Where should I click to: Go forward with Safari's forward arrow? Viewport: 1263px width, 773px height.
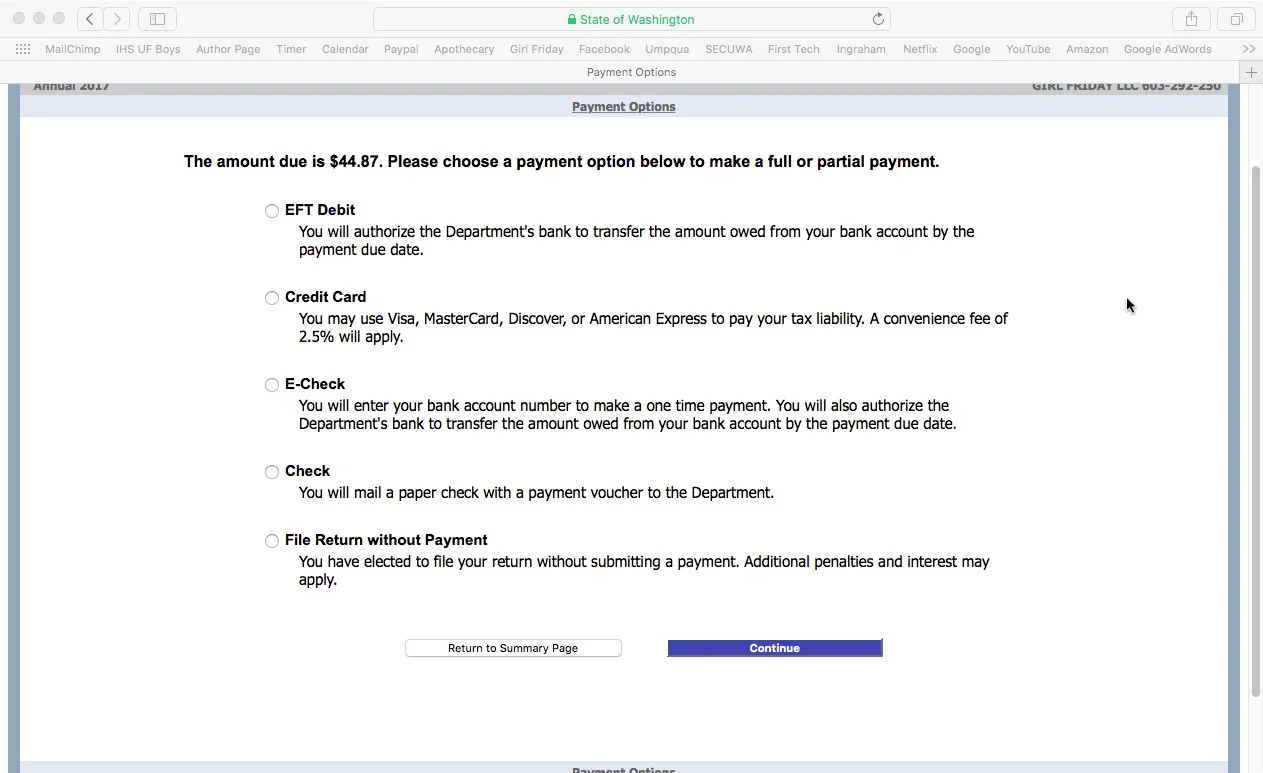click(x=116, y=19)
